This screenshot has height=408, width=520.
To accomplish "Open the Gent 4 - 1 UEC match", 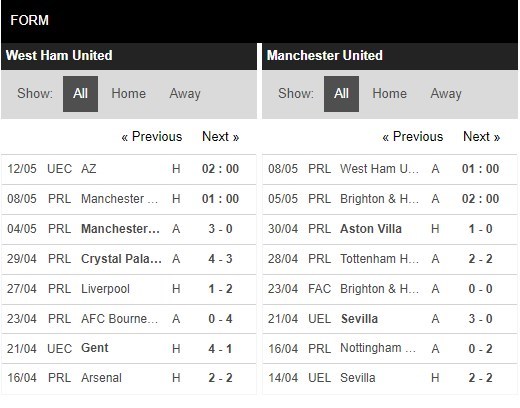I will pos(129,349).
